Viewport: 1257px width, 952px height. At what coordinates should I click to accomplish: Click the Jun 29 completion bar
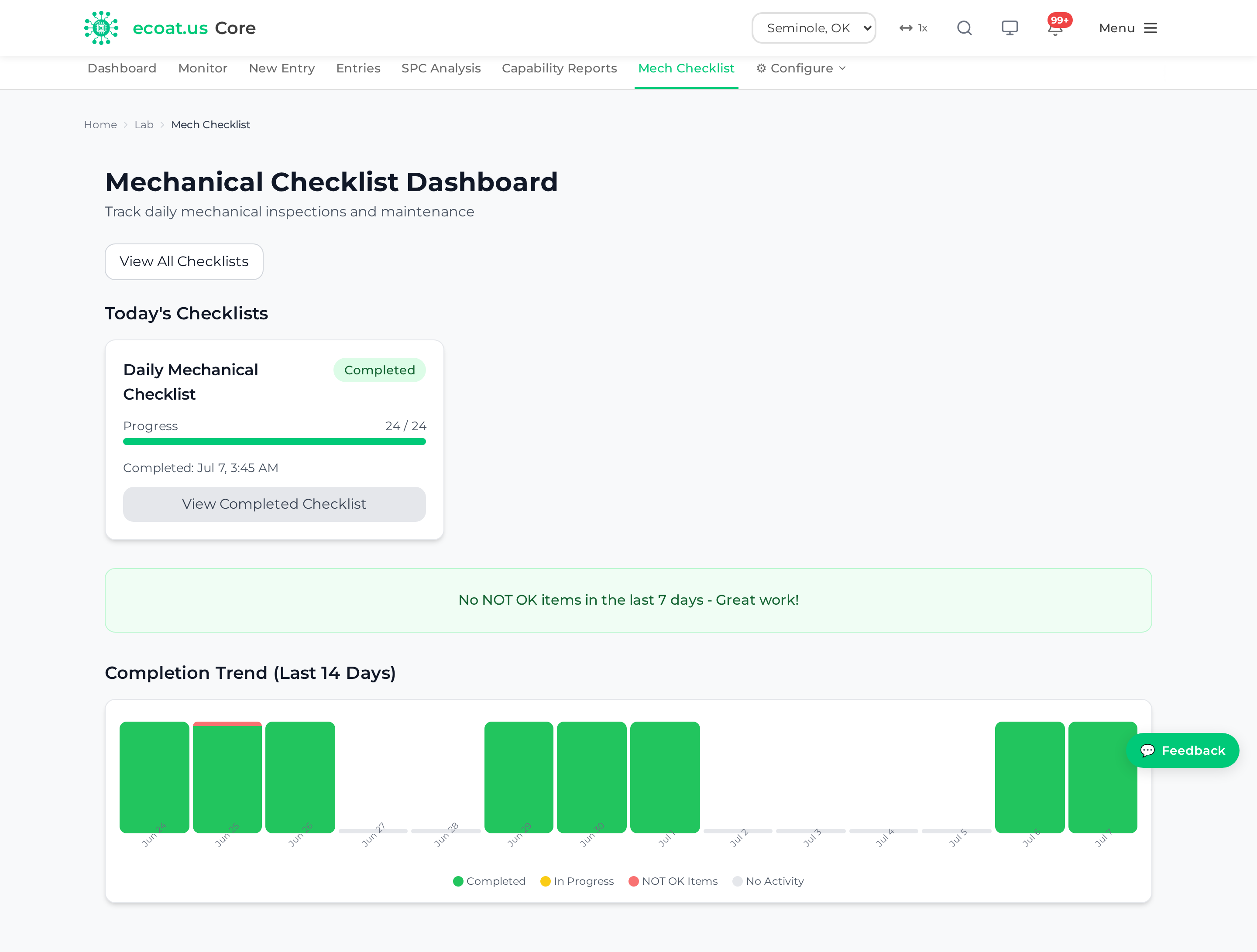[519, 777]
